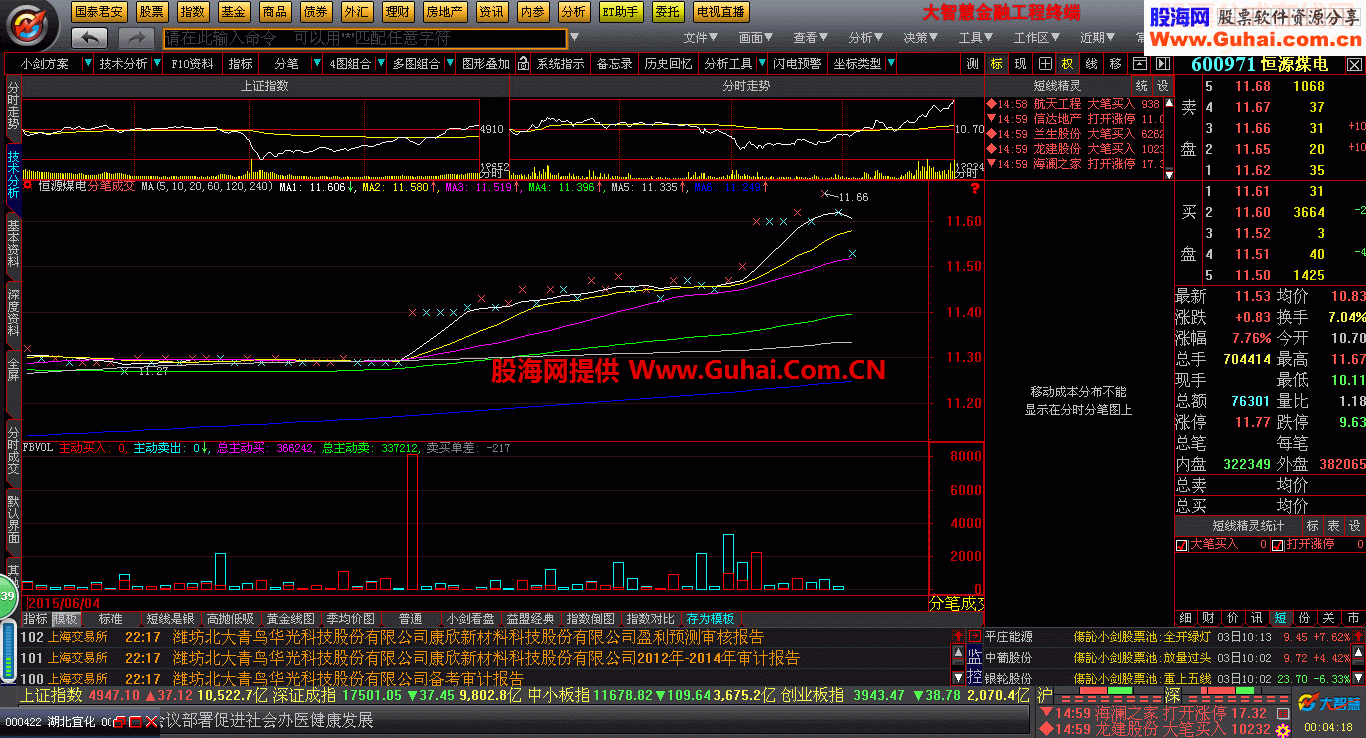
Task: Open the 4图组合 dropdown arrow
Action: click(380, 63)
